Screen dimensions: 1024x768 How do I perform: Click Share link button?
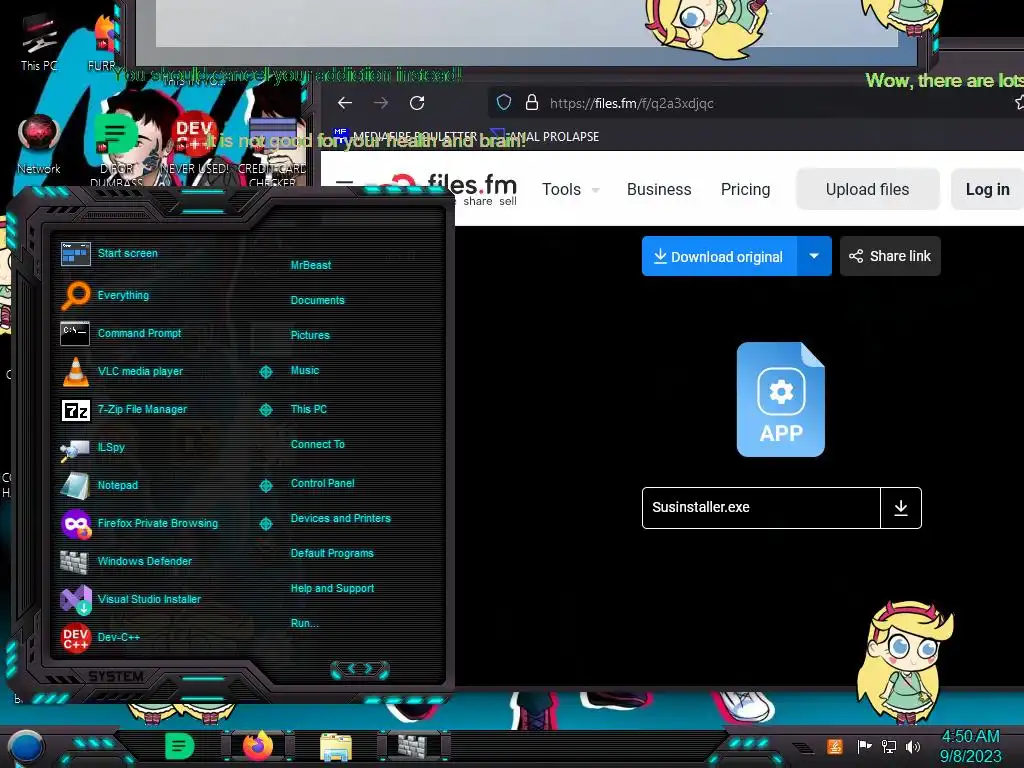point(890,256)
